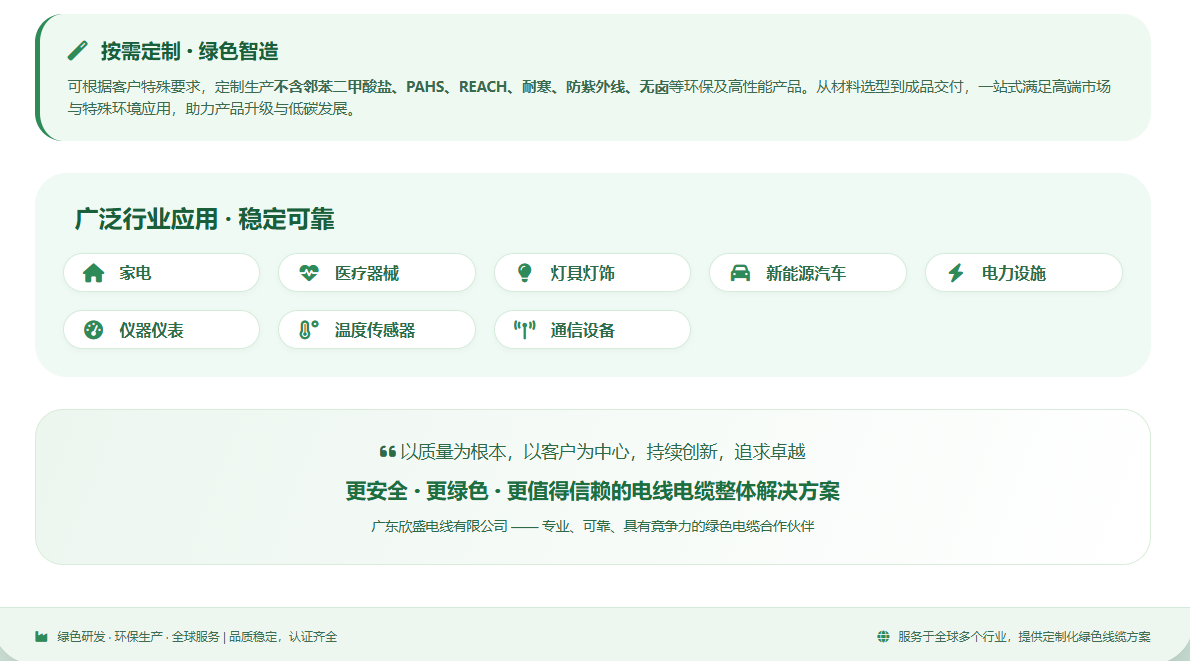Click the factory icon in the footer
The height and width of the screenshot is (661, 1190).
point(41,637)
